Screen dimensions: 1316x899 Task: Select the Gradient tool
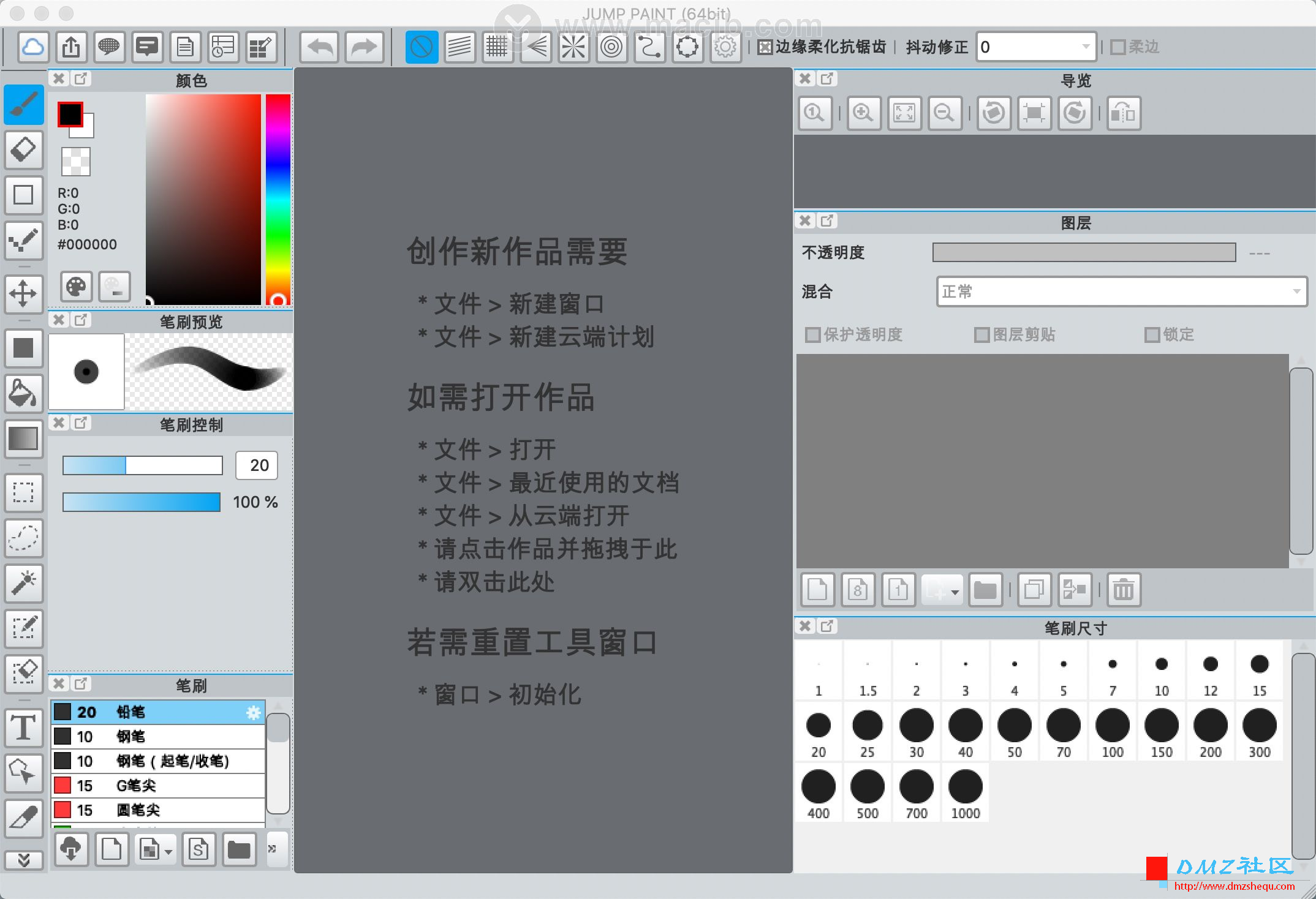[x=24, y=438]
